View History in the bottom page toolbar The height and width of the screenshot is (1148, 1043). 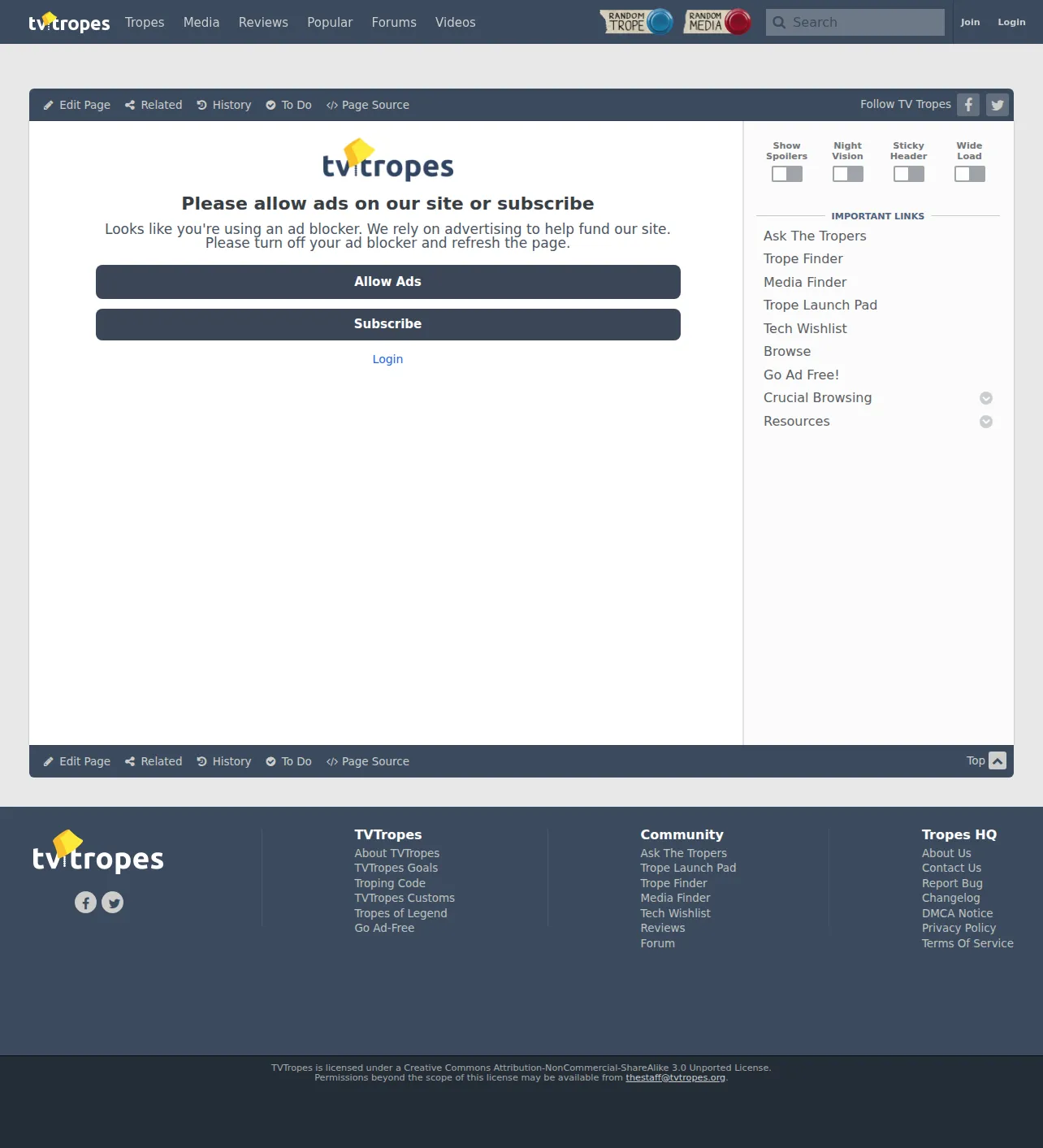tap(224, 761)
